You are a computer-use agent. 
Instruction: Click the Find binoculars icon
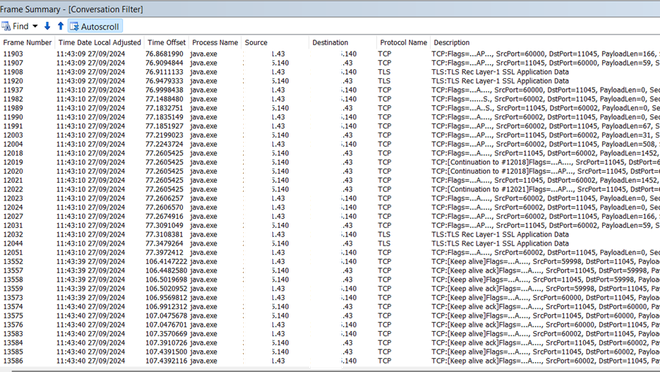click(6, 27)
